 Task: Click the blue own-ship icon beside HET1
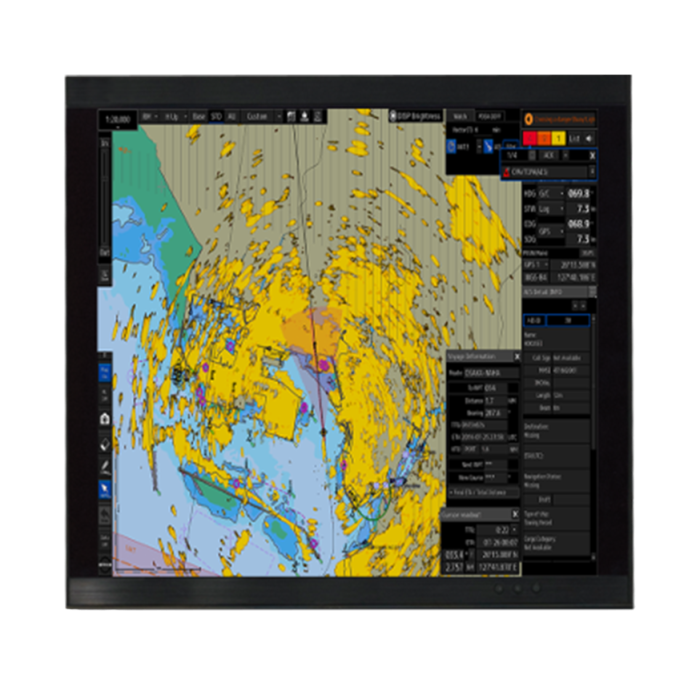pyautogui.click(x=450, y=147)
